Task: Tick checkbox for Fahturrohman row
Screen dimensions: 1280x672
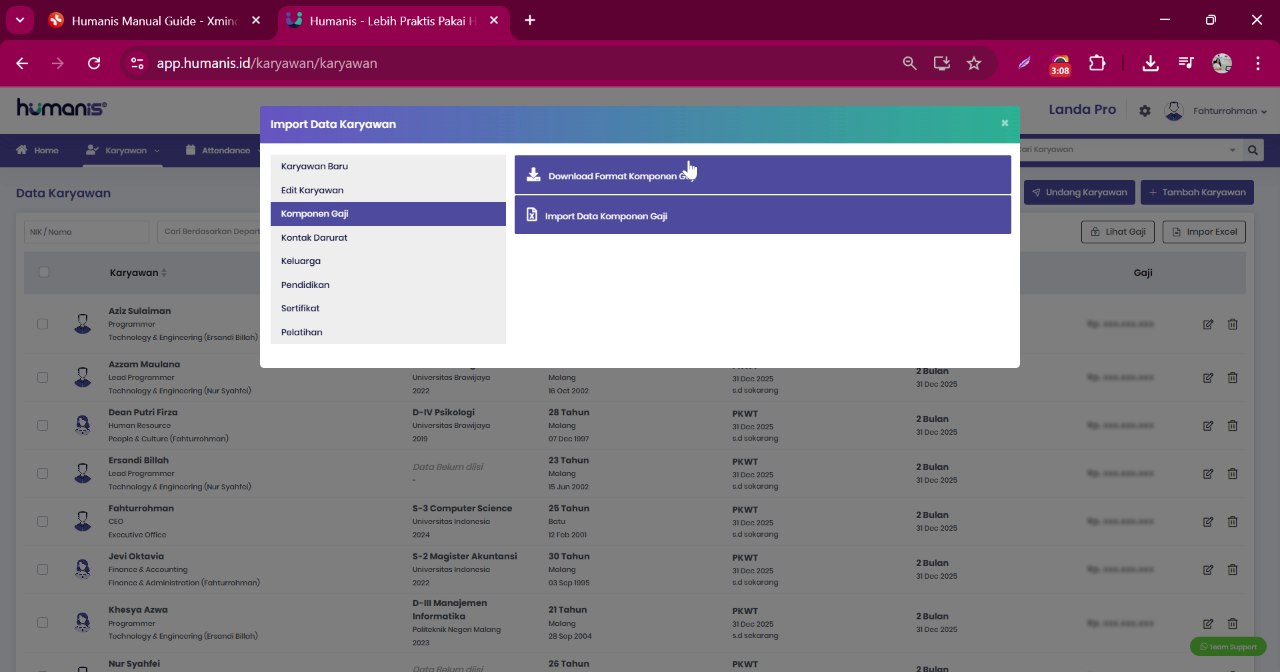Action: (x=42, y=521)
